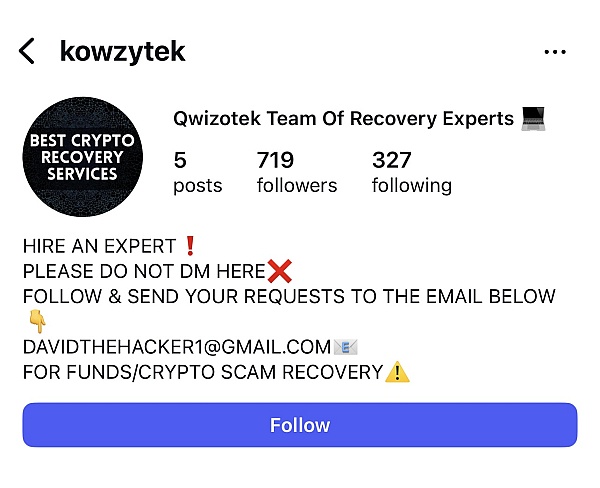
Task: Open the 719 followers list
Action: tap(297, 172)
